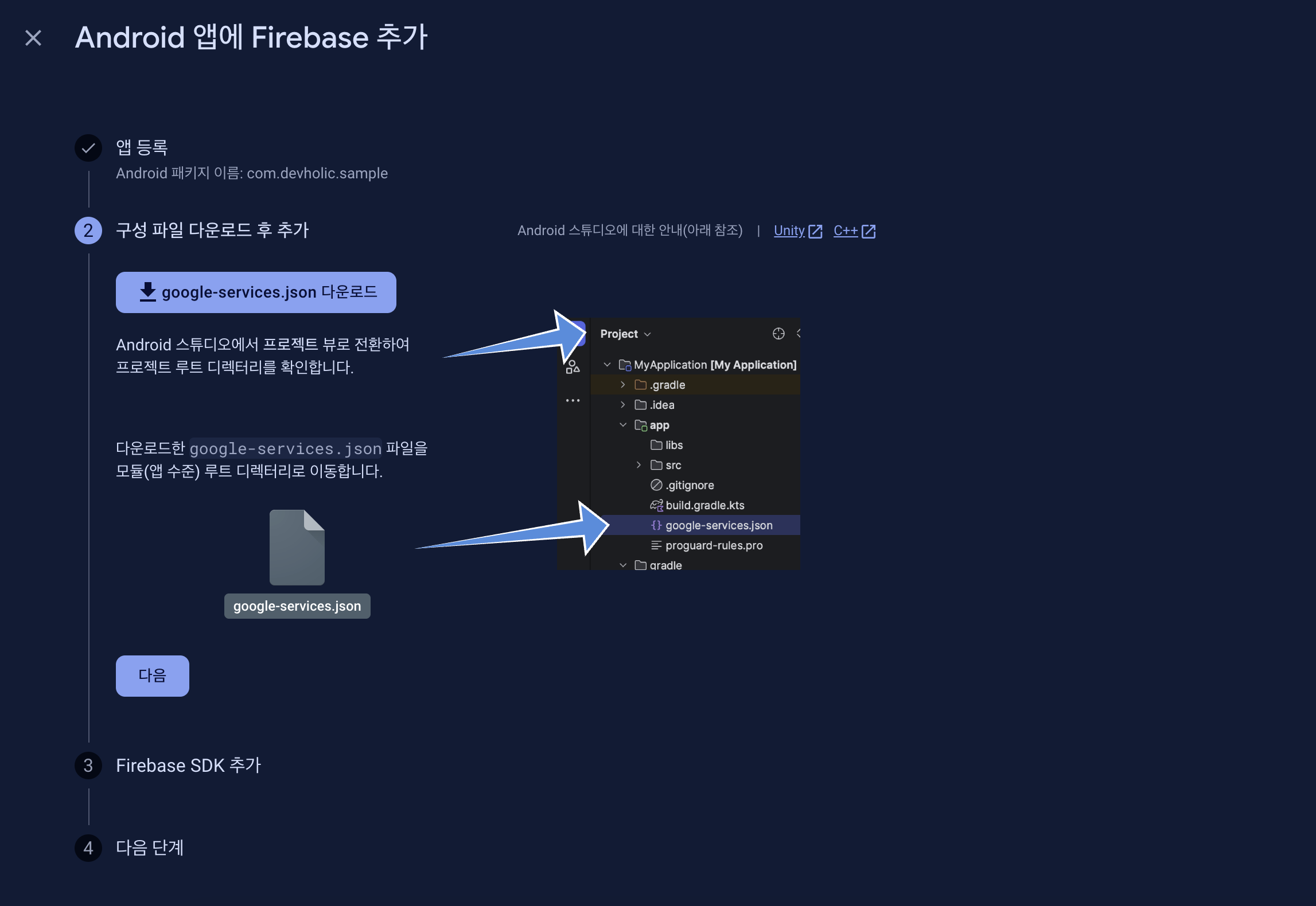Click the locate target crosshair icon
Image resolution: width=1316 pixels, height=906 pixels.
[x=778, y=334]
